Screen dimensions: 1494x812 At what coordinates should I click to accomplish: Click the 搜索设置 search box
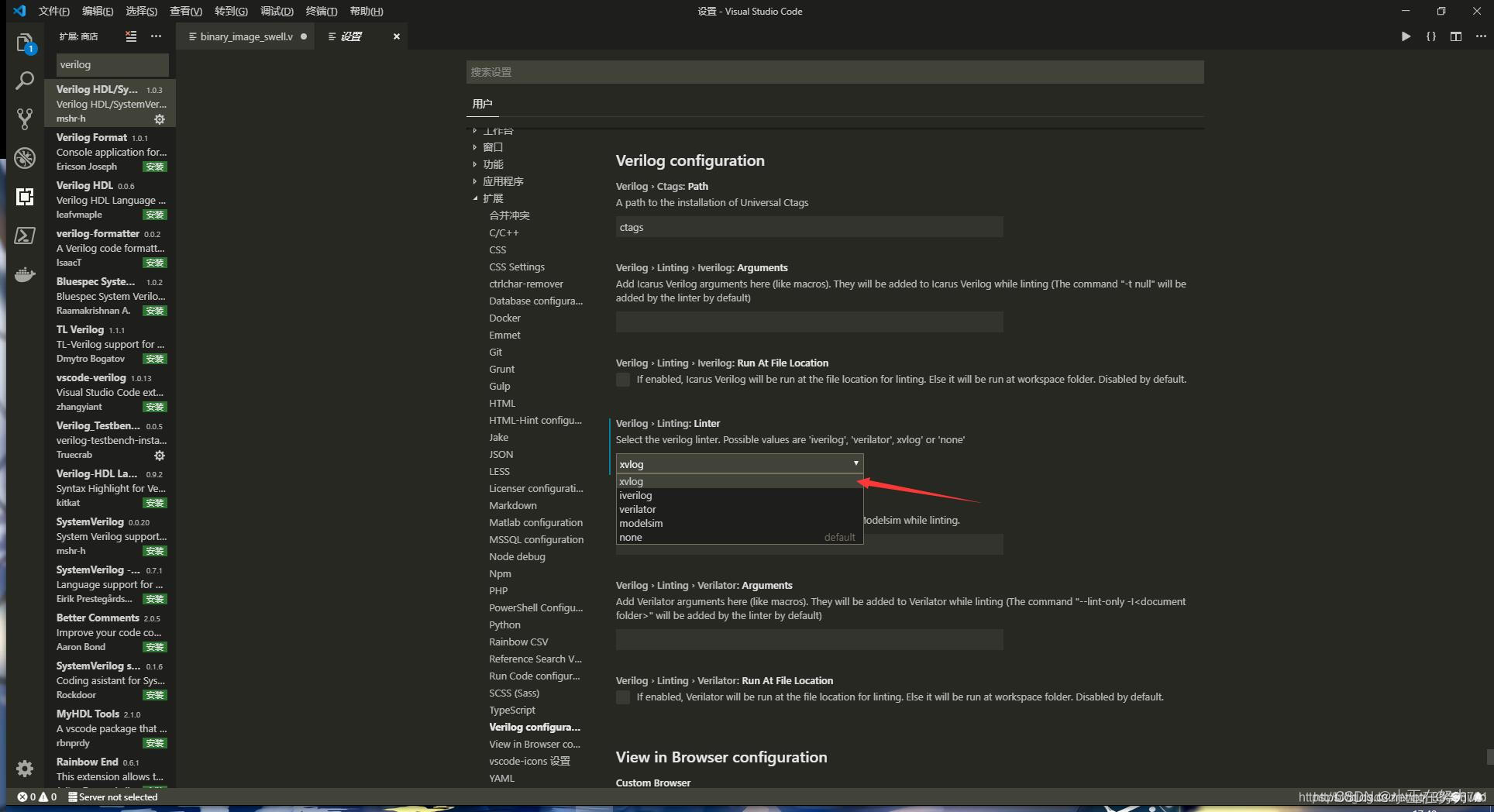click(x=835, y=72)
